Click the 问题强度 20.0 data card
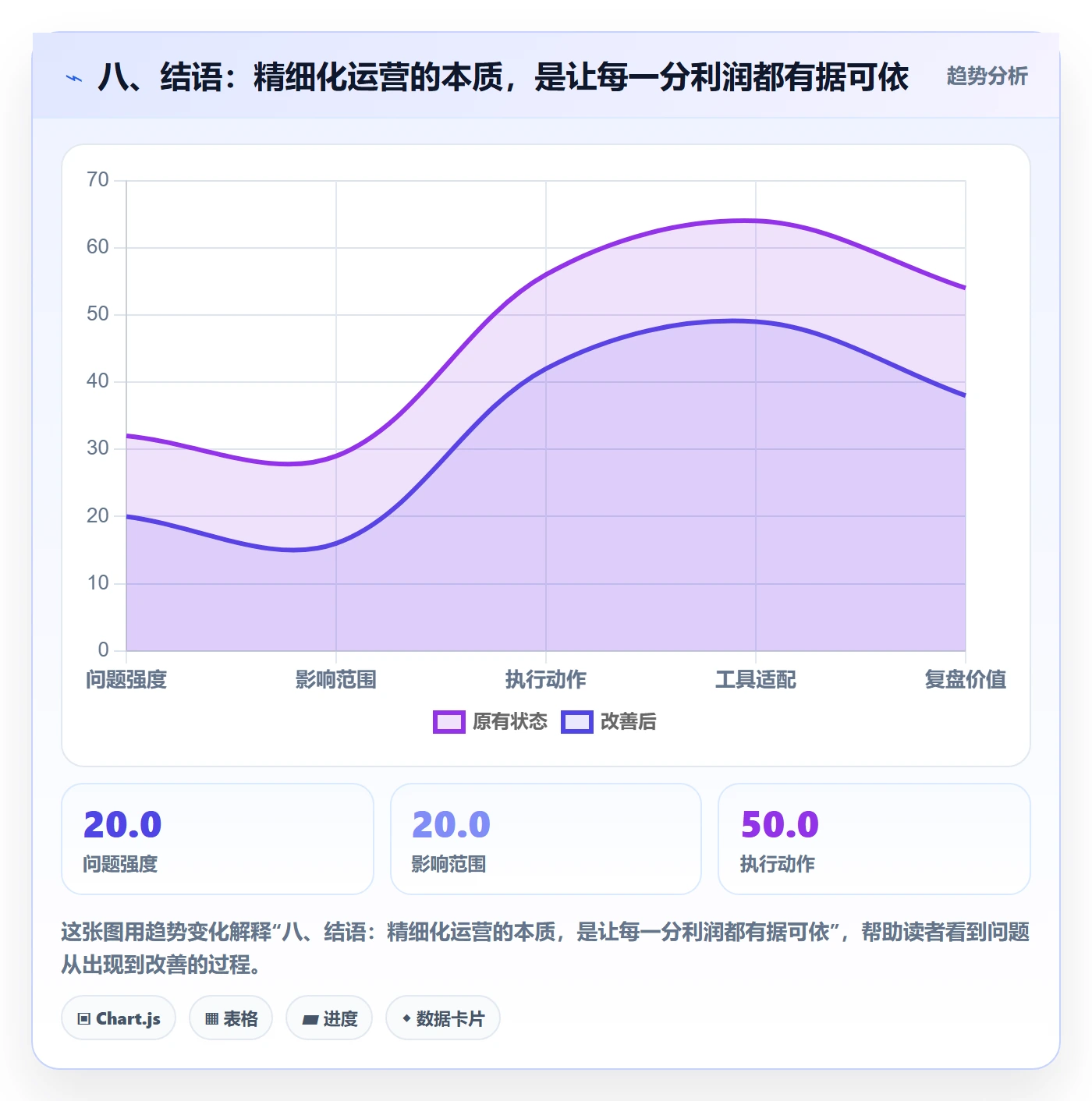Screen dimensions: 1092x1101 (x=218, y=839)
